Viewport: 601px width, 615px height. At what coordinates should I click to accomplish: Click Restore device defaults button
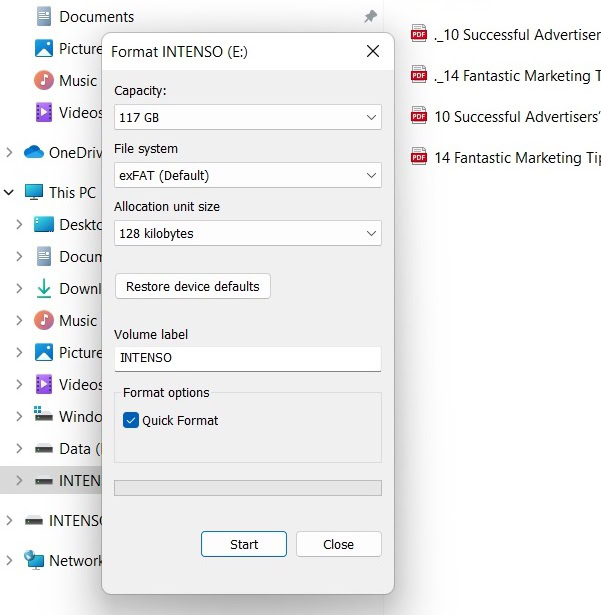pos(193,286)
